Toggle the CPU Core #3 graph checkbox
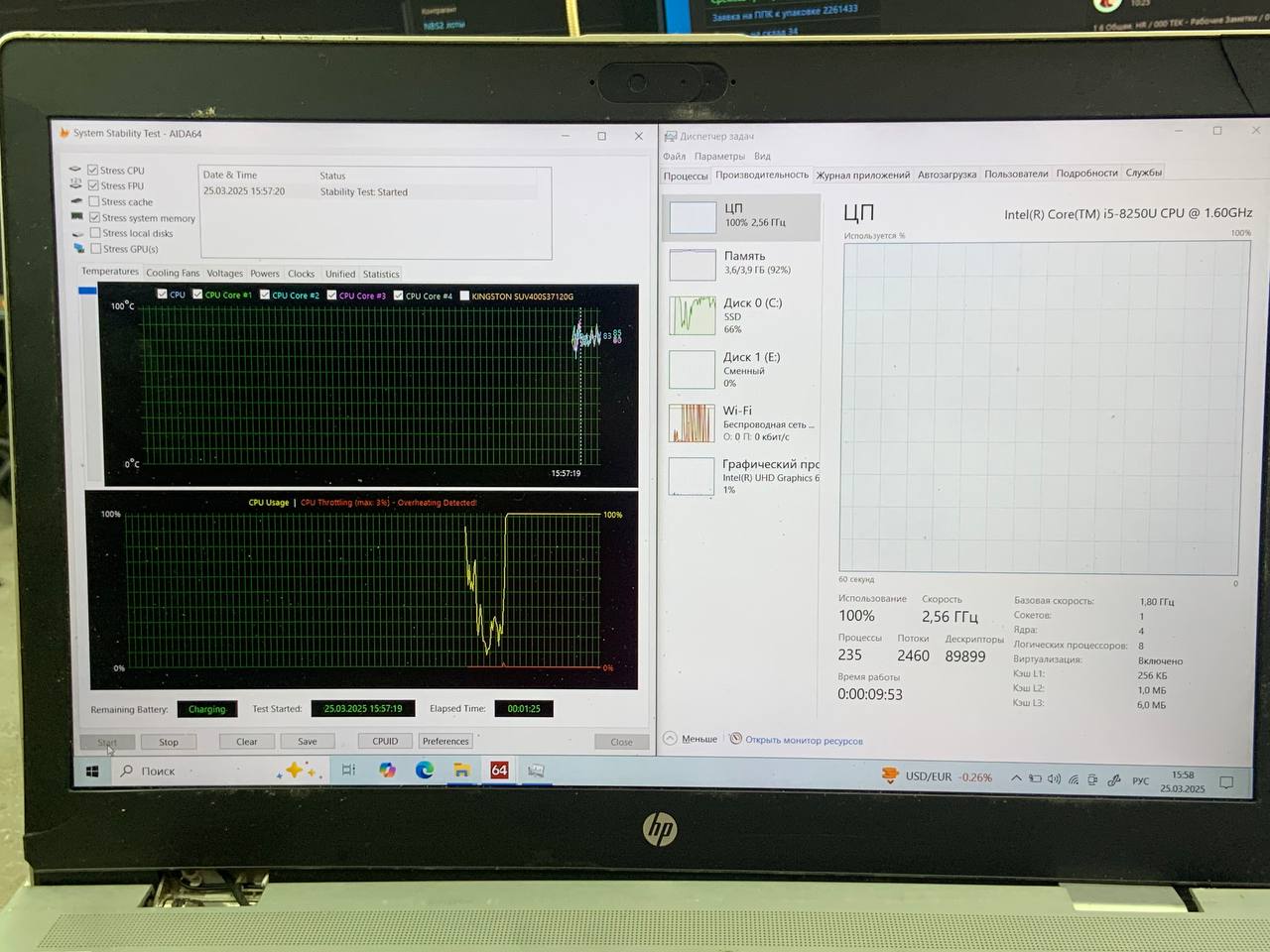The height and width of the screenshot is (952, 1270). coord(332,295)
